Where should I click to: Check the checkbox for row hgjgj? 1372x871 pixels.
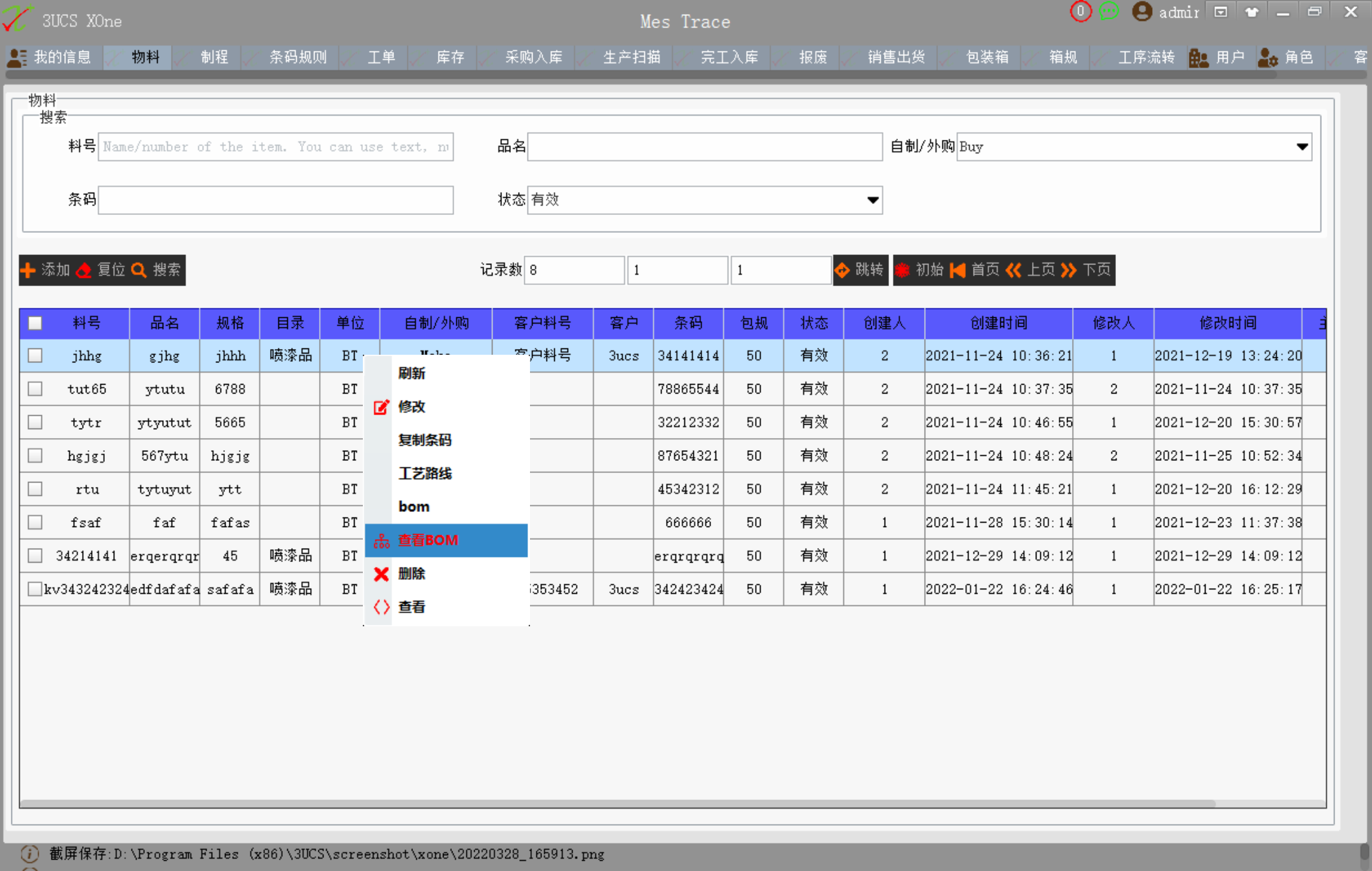(35, 455)
